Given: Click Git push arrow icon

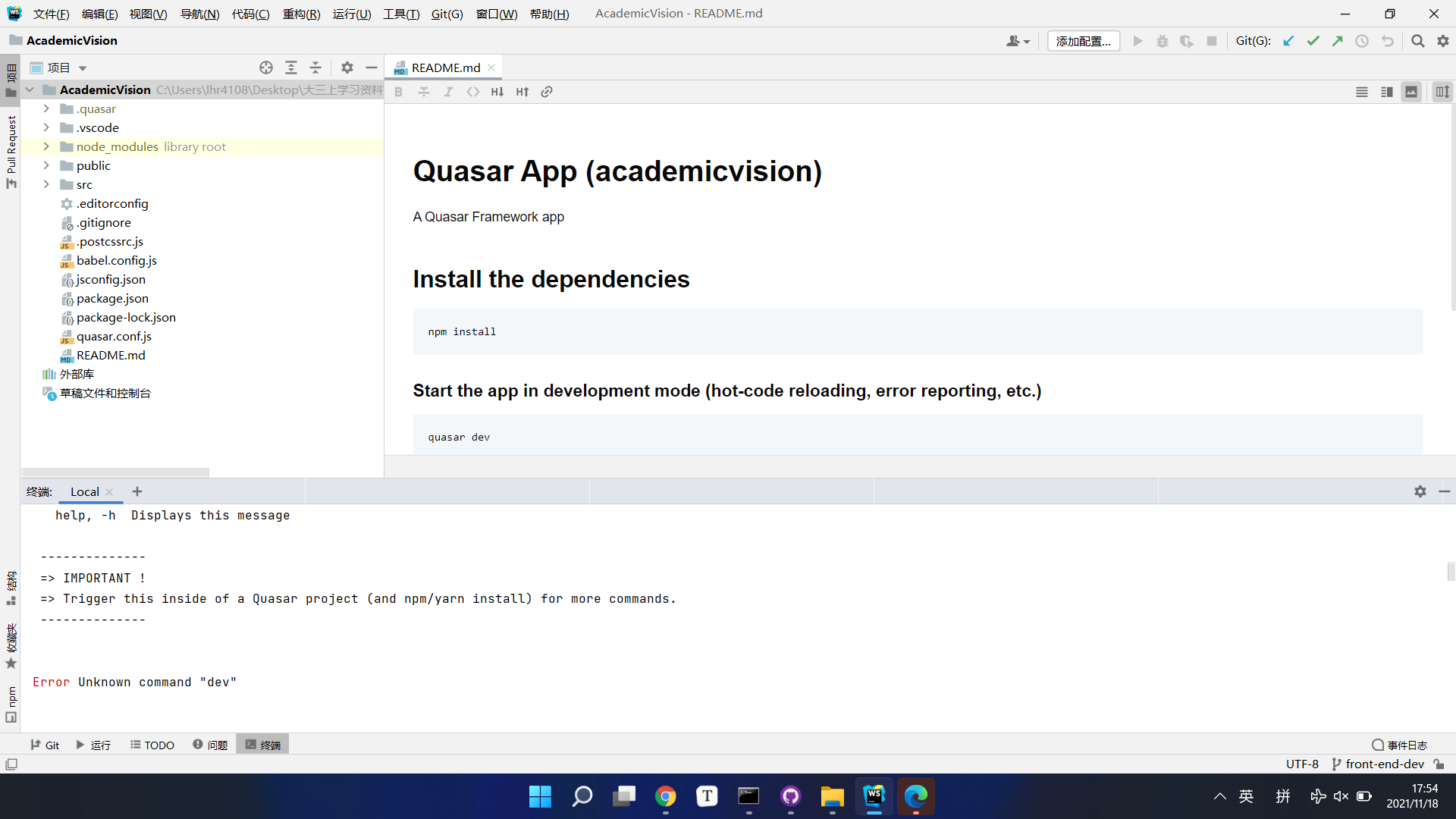Looking at the screenshot, I should 1337,41.
